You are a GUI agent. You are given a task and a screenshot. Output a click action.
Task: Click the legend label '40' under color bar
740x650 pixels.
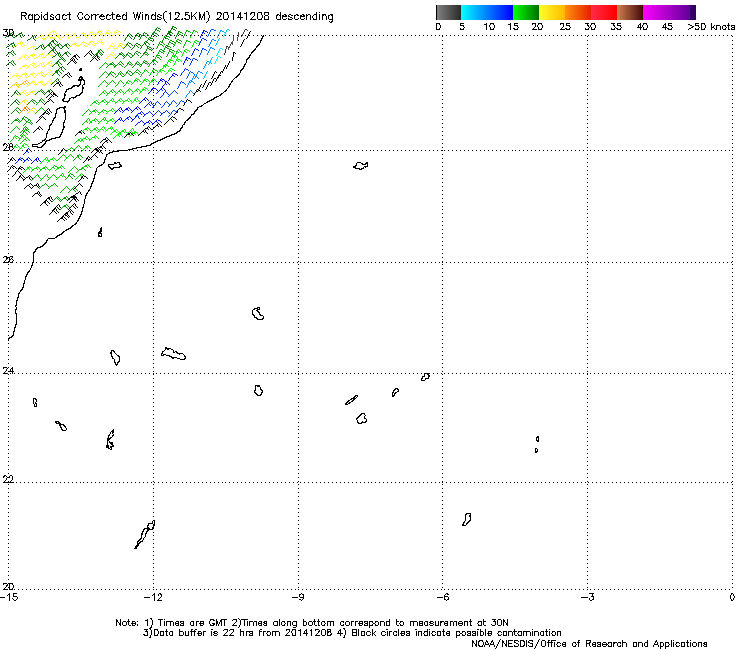tap(642, 27)
